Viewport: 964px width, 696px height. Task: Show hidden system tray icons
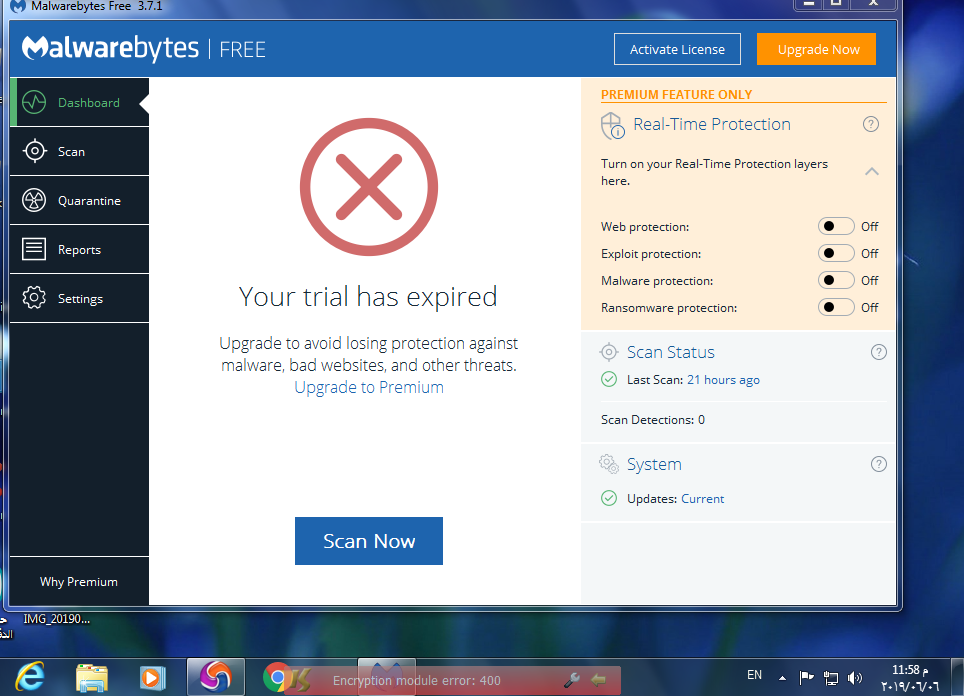click(782, 678)
